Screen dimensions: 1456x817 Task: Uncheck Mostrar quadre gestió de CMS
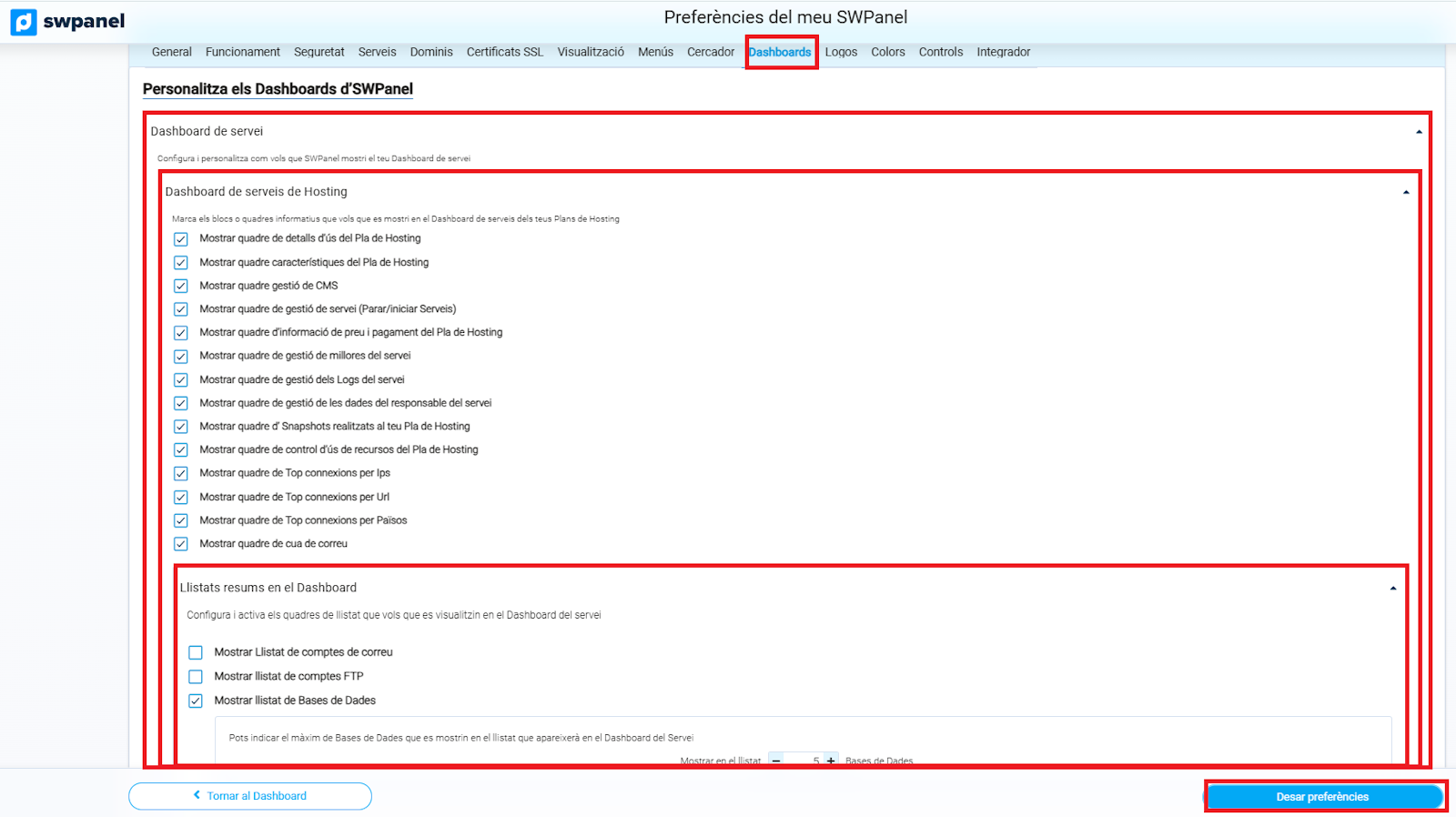coord(181,286)
